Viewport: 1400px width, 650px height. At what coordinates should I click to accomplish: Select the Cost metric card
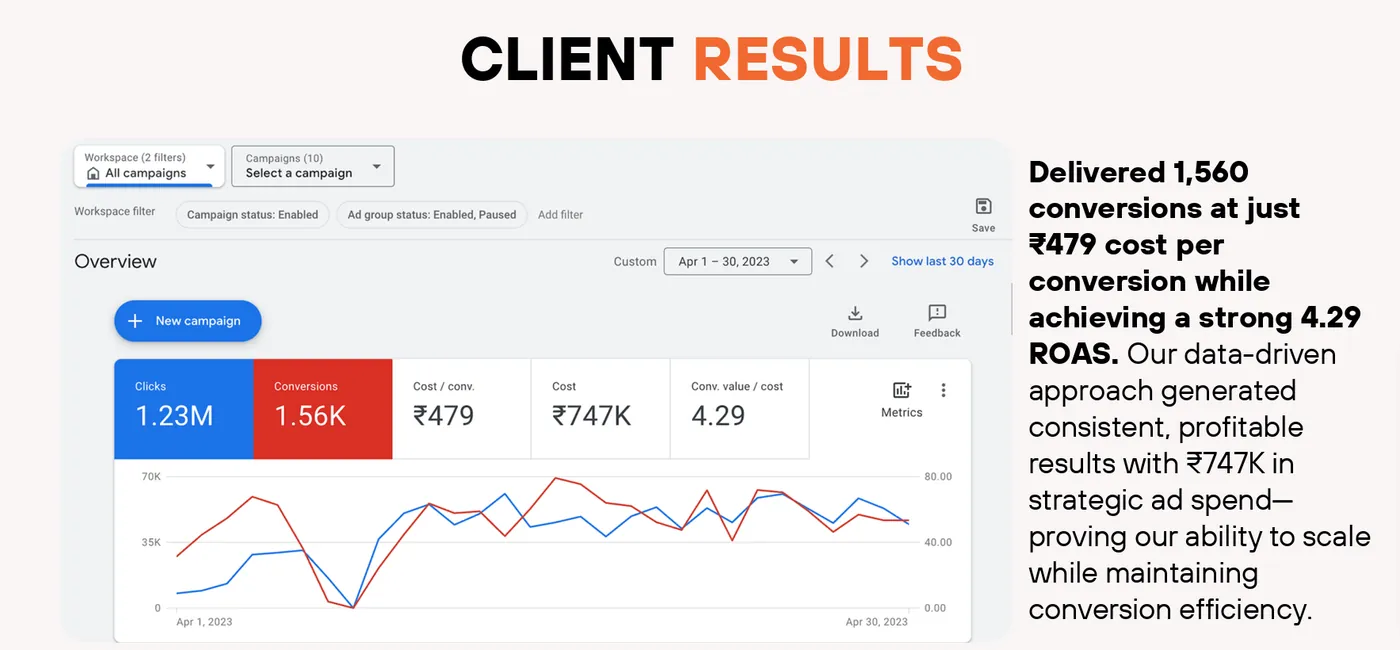tap(600, 409)
